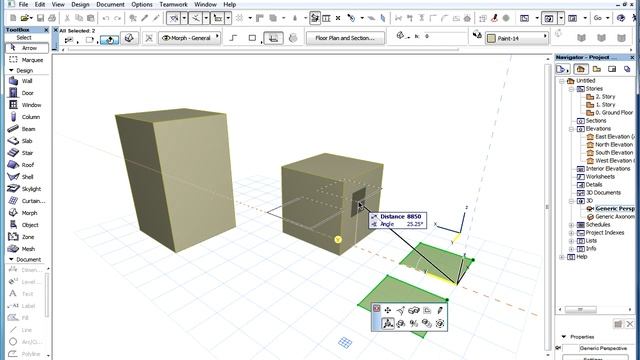Collapse the Document section of Toolbox

tap(11, 259)
